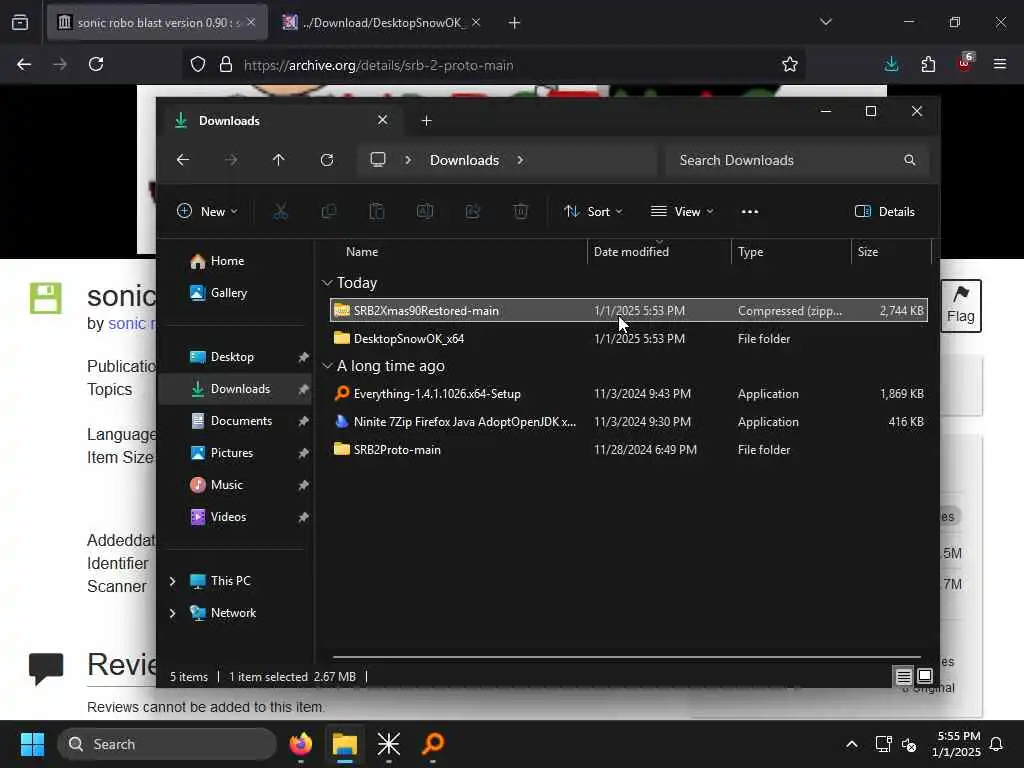Open the View dropdown menu
The height and width of the screenshot is (768, 1024).
tap(682, 212)
